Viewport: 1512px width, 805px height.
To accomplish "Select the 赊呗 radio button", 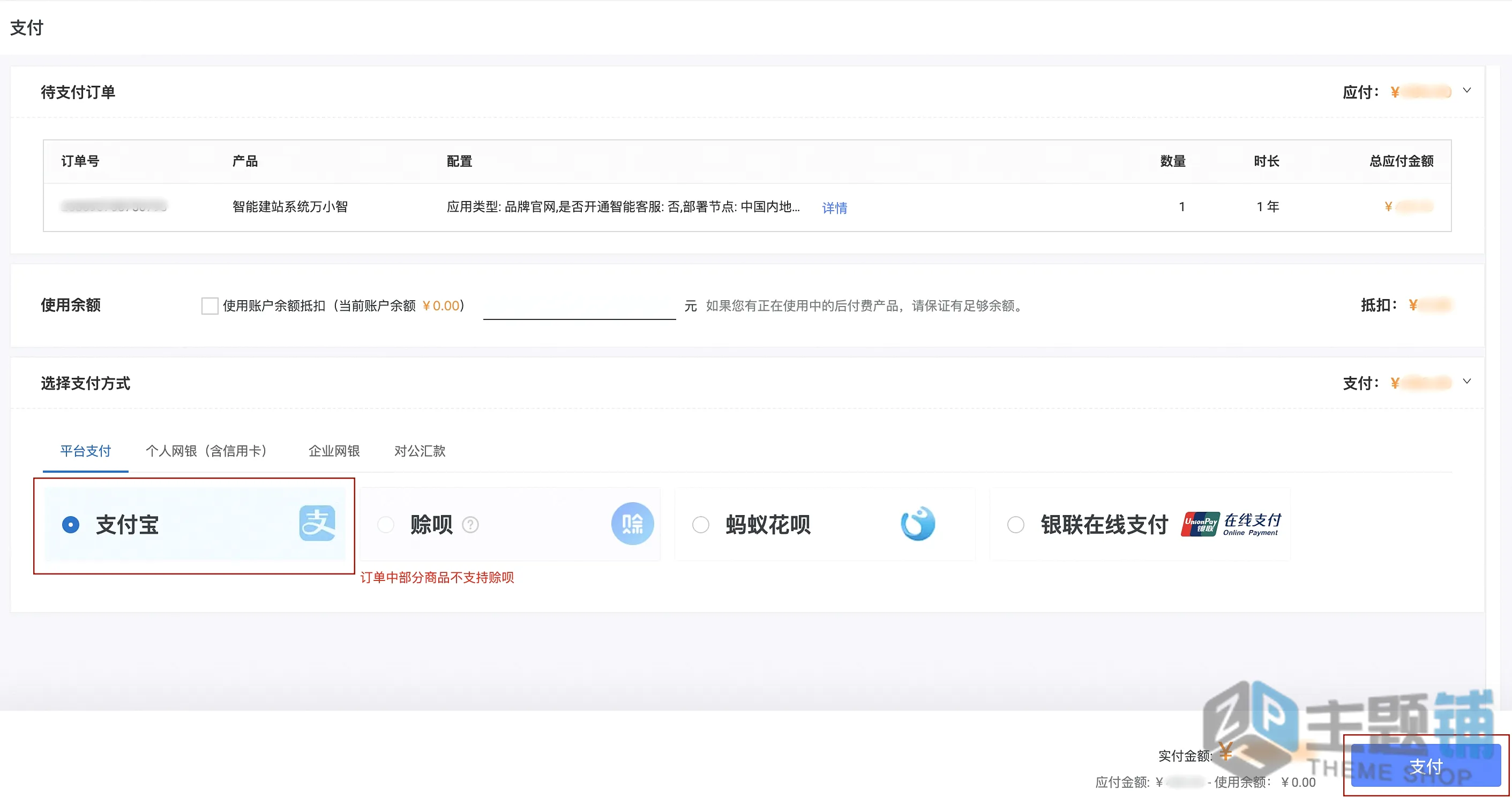I will (x=386, y=524).
